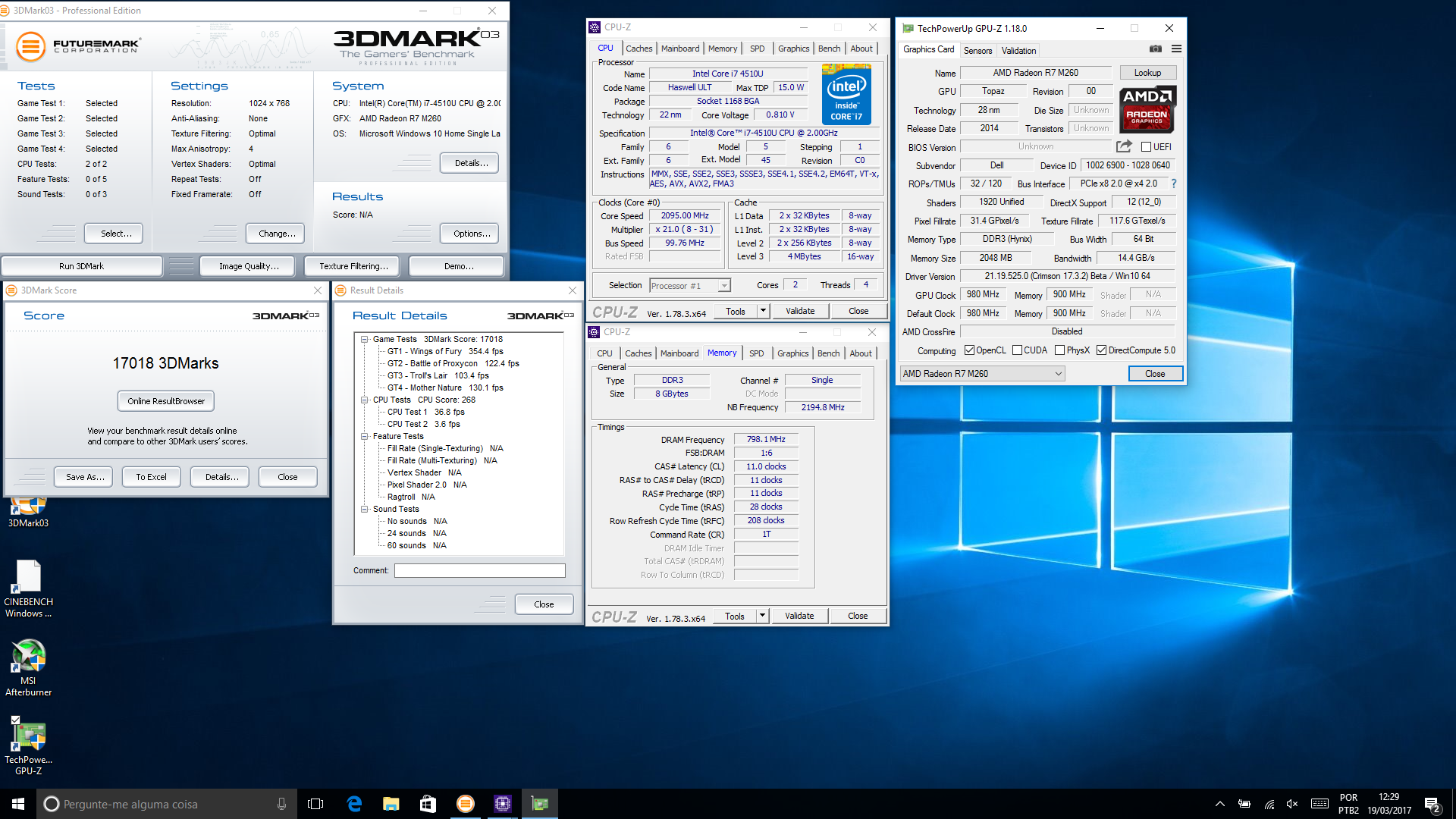Open the Windows Start menu

click(x=18, y=804)
